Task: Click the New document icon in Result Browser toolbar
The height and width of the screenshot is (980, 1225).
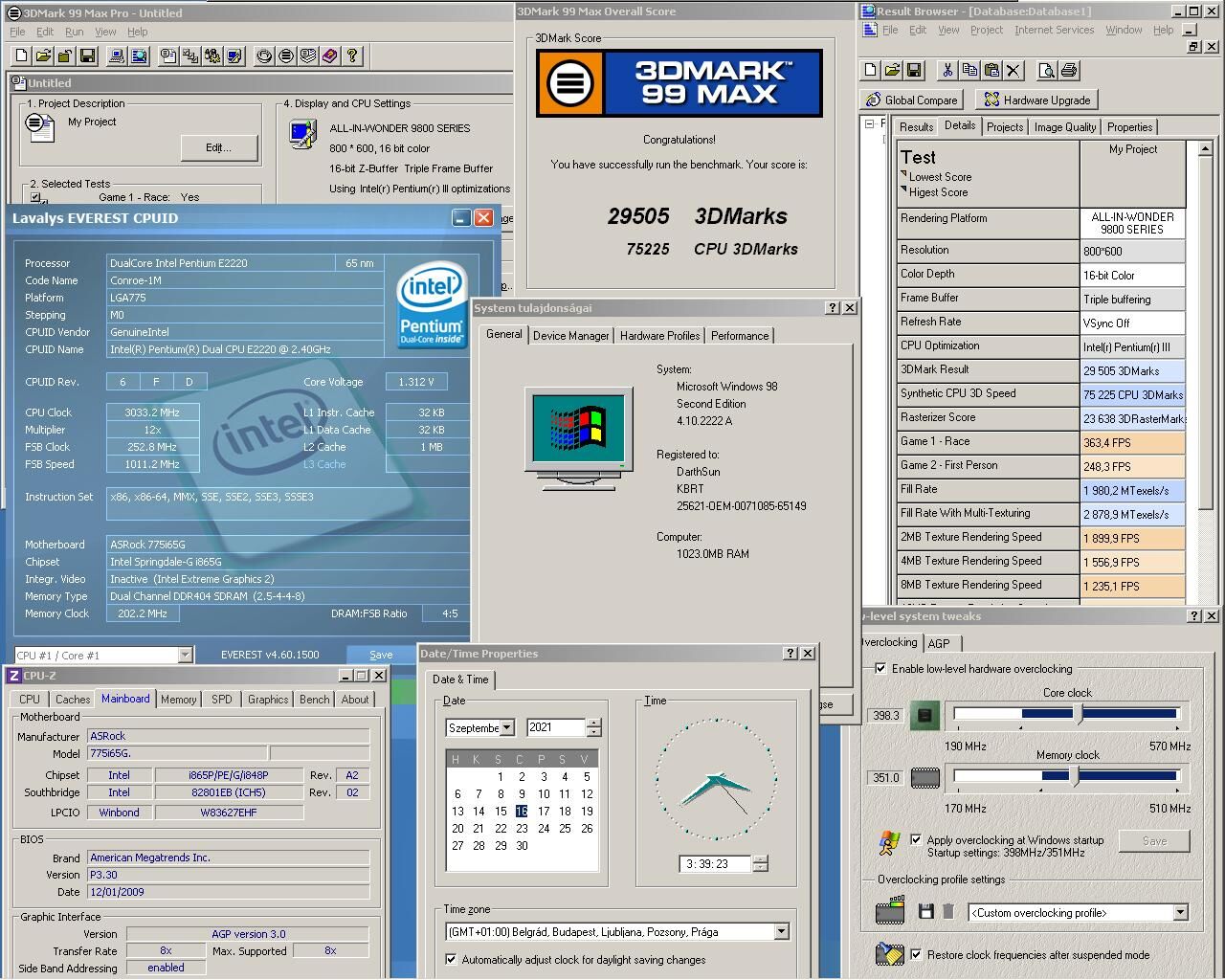Action: point(870,70)
